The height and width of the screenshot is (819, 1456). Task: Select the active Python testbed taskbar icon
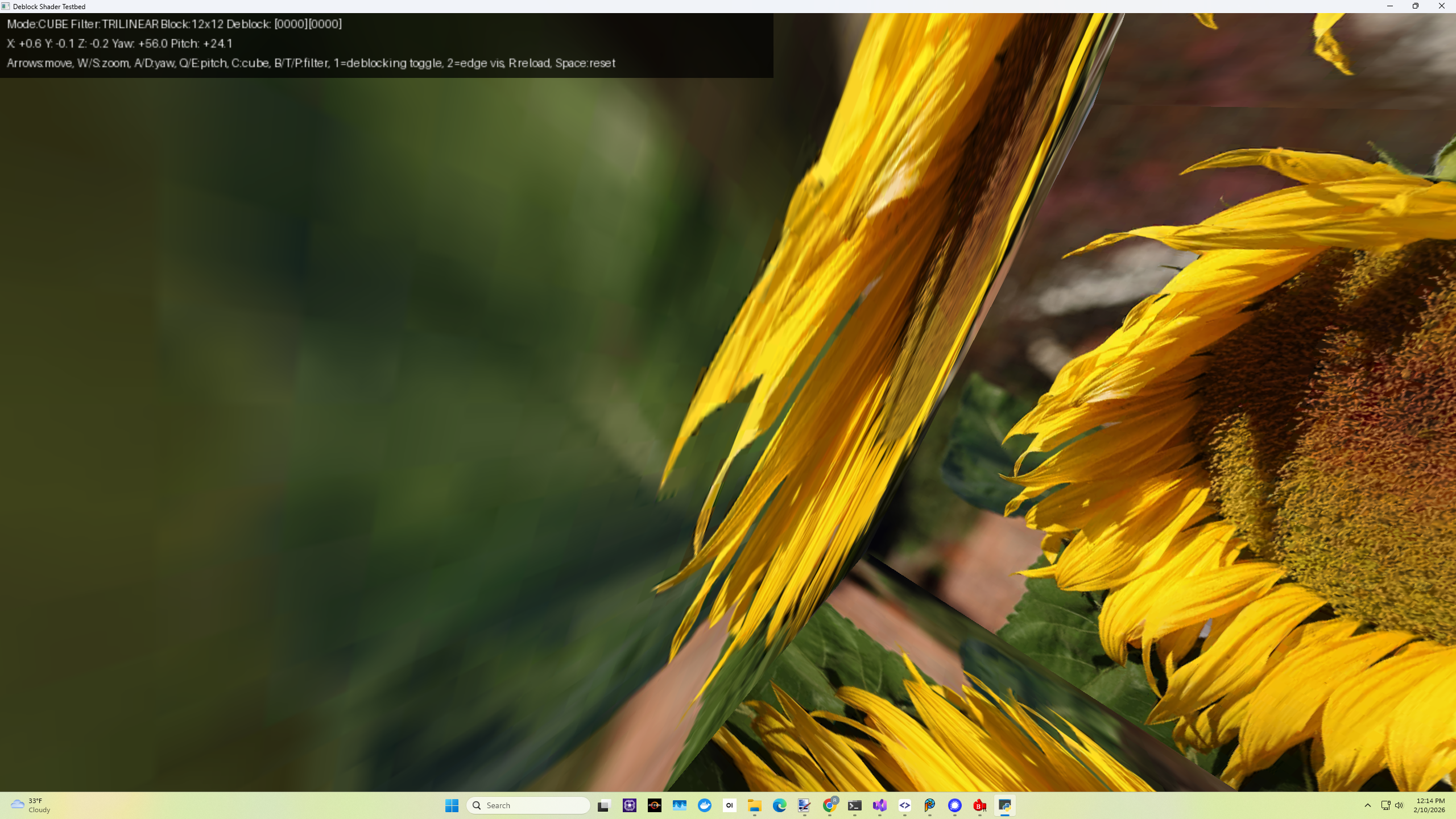(1004, 805)
